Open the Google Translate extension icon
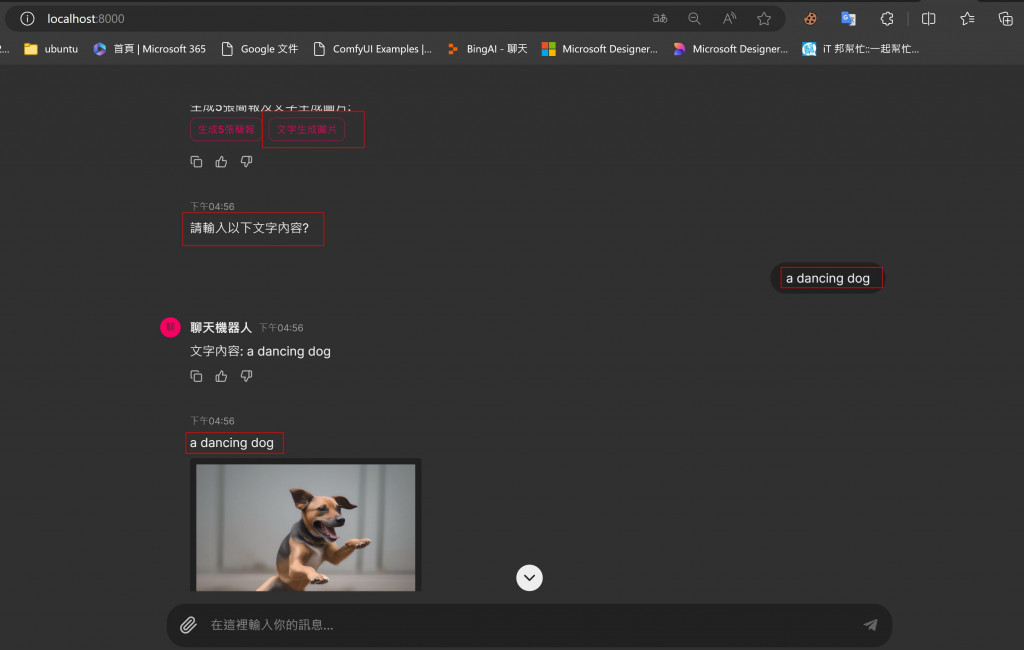This screenshot has width=1024, height=650. click(x=848, y=18)
